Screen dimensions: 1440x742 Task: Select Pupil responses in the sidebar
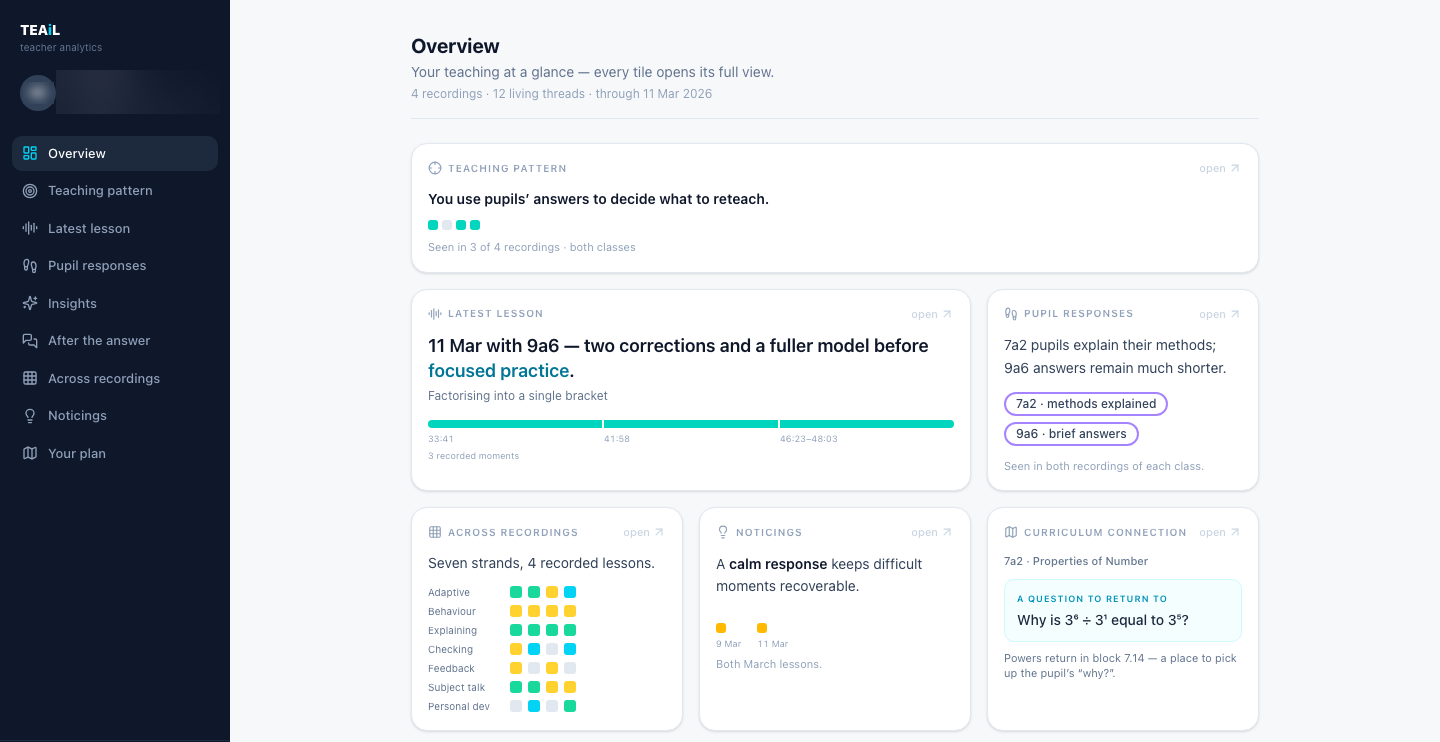click(x=115, y=266)
